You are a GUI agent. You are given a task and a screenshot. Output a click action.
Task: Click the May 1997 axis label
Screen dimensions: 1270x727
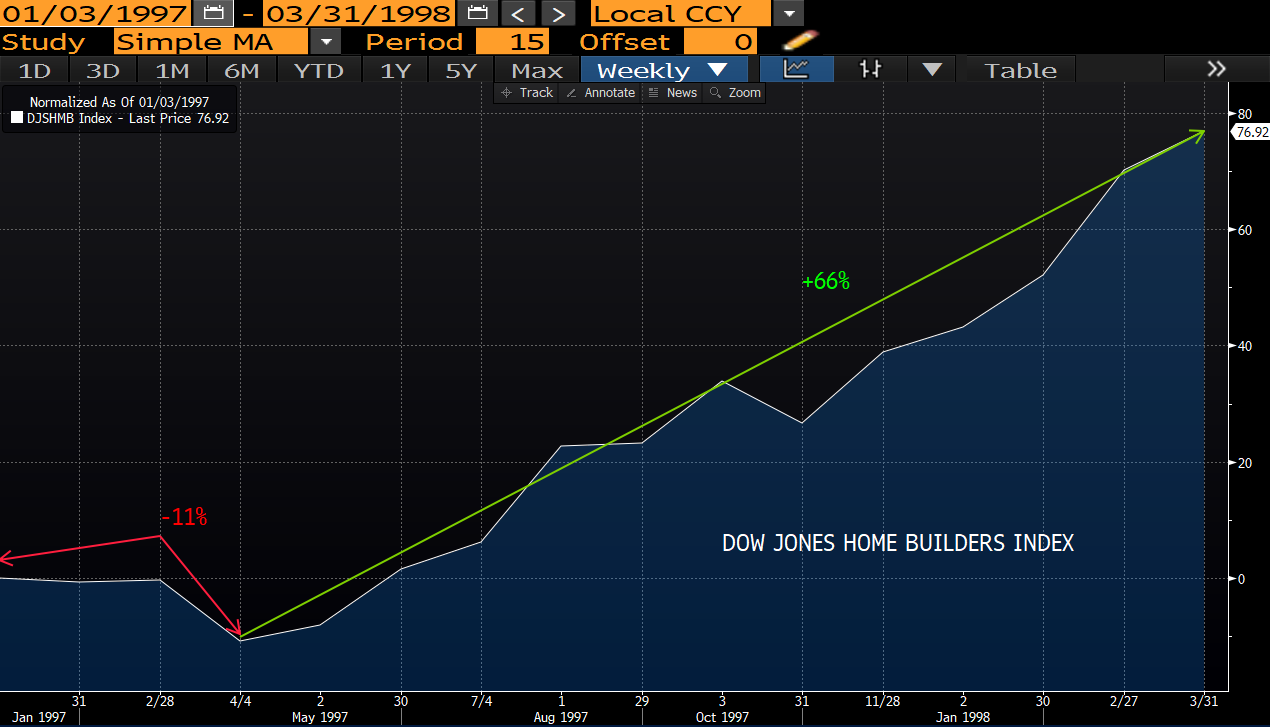coord(320,717)
